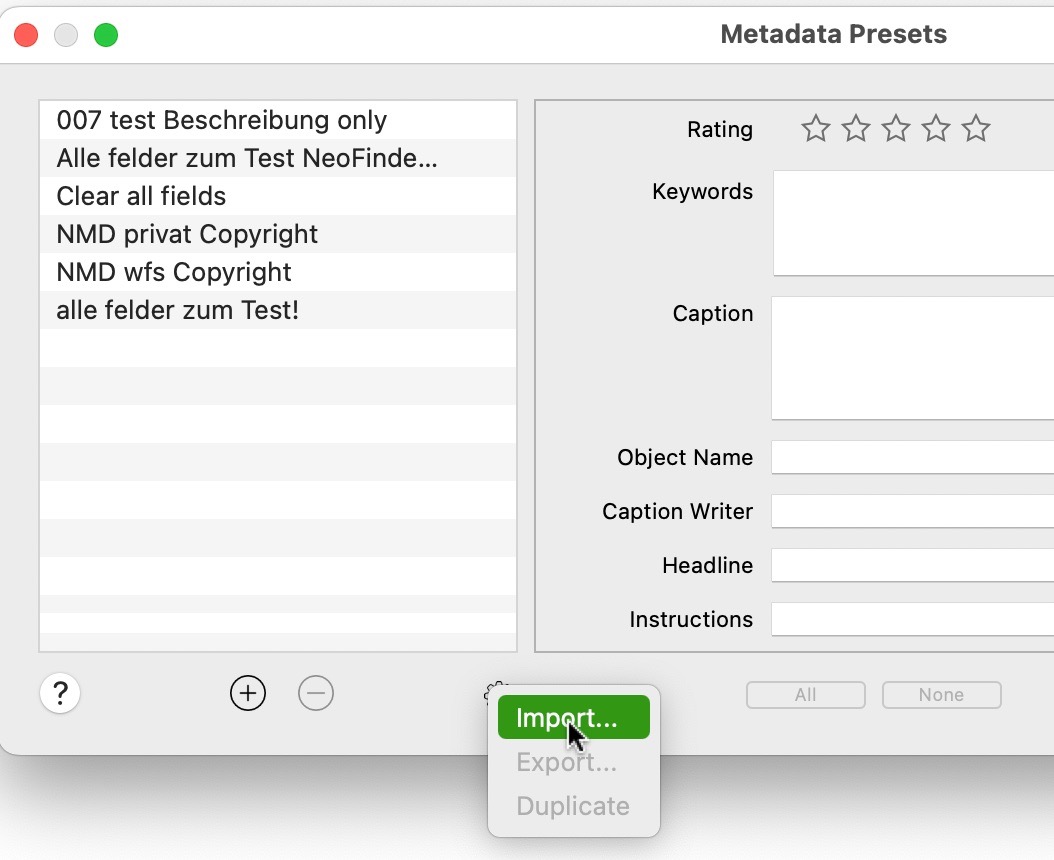The height and width of the screenshot is (860, 1054).
Task: Click the fifth rating star
Action: click(975, 128)
